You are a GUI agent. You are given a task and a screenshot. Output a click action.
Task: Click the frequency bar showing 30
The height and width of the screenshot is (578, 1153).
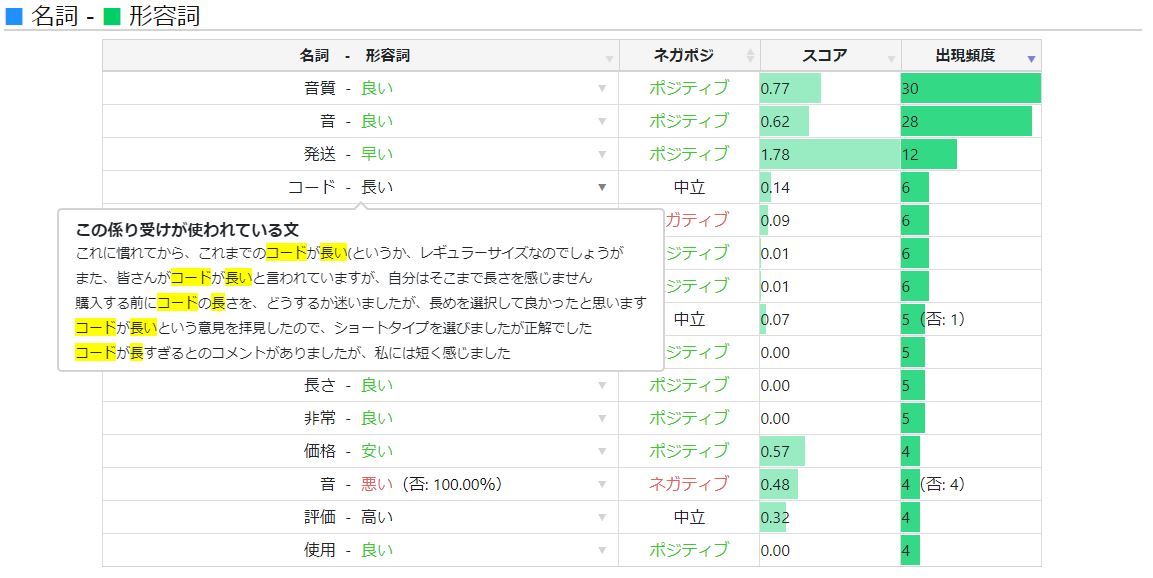[x=970, y=88]
